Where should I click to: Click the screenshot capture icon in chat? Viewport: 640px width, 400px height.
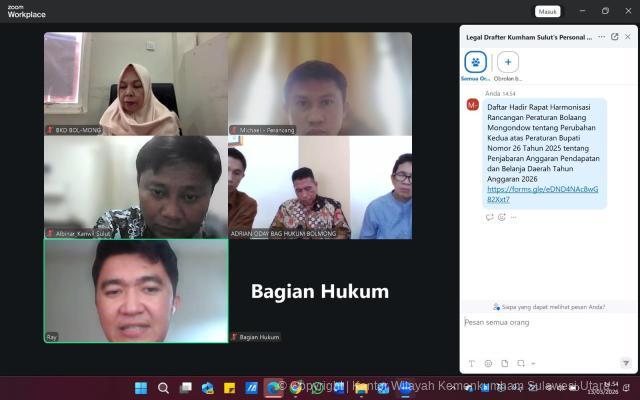521,363
